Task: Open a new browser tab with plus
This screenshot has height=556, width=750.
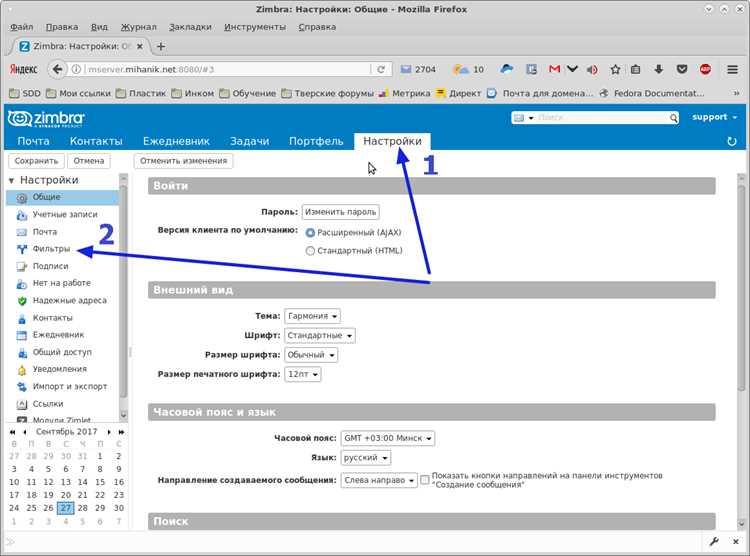Action: pos(161,46)
